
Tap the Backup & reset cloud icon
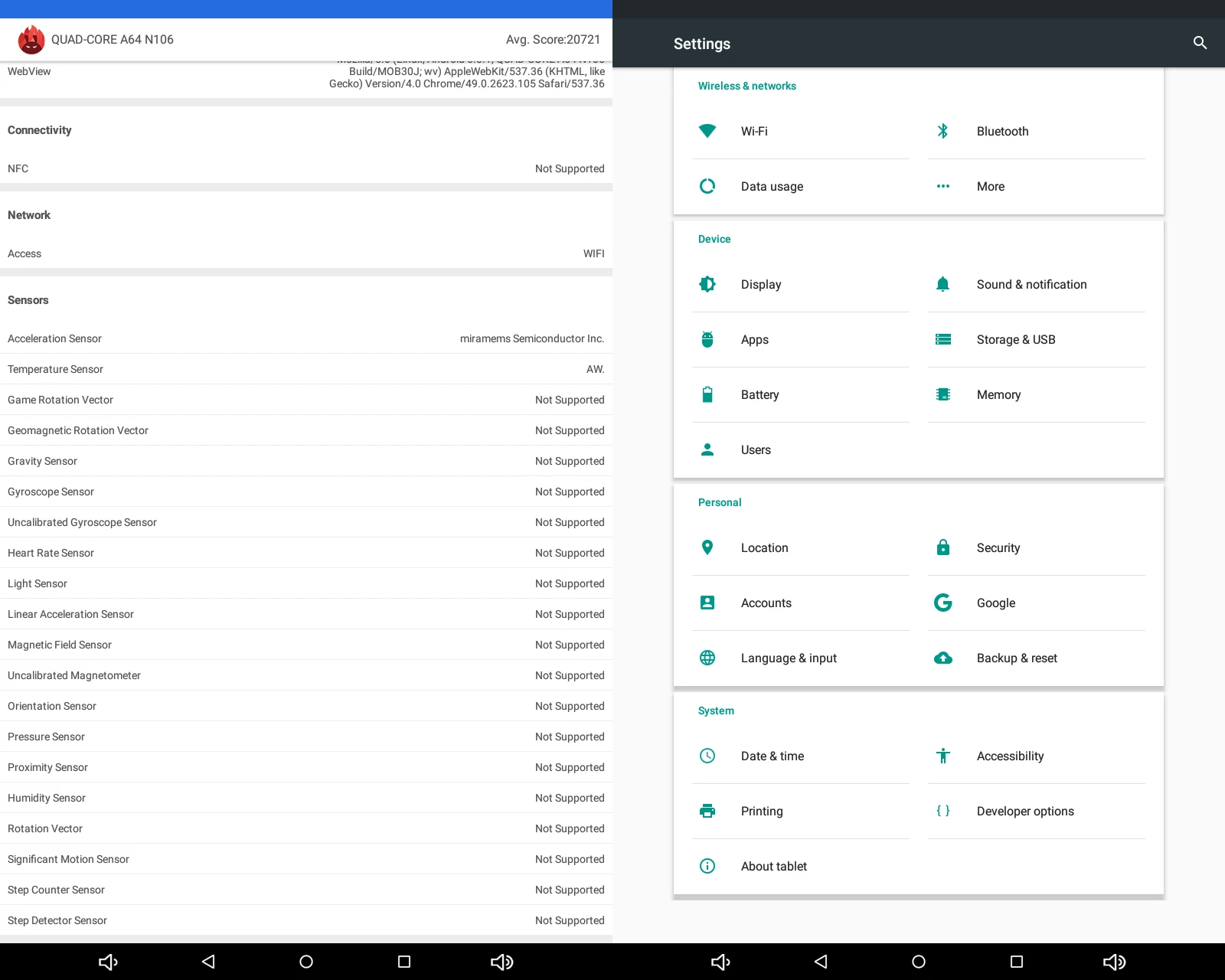click(943, 658)
